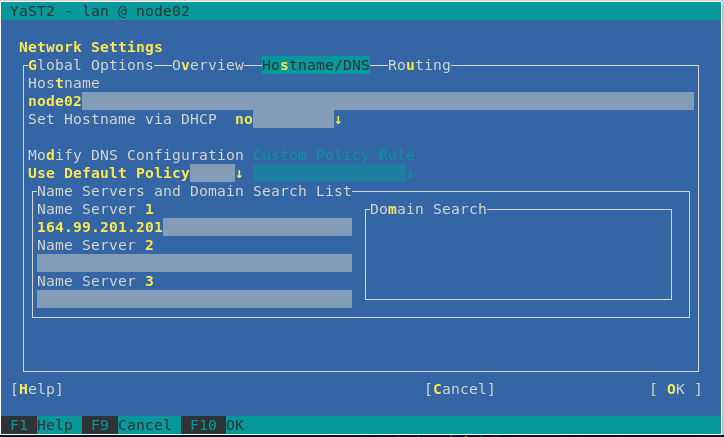This screenshot has width=724, height=437.
Task: Open the Set Hostname via DHCP dropdown
Action: click(x=289, y=119)
